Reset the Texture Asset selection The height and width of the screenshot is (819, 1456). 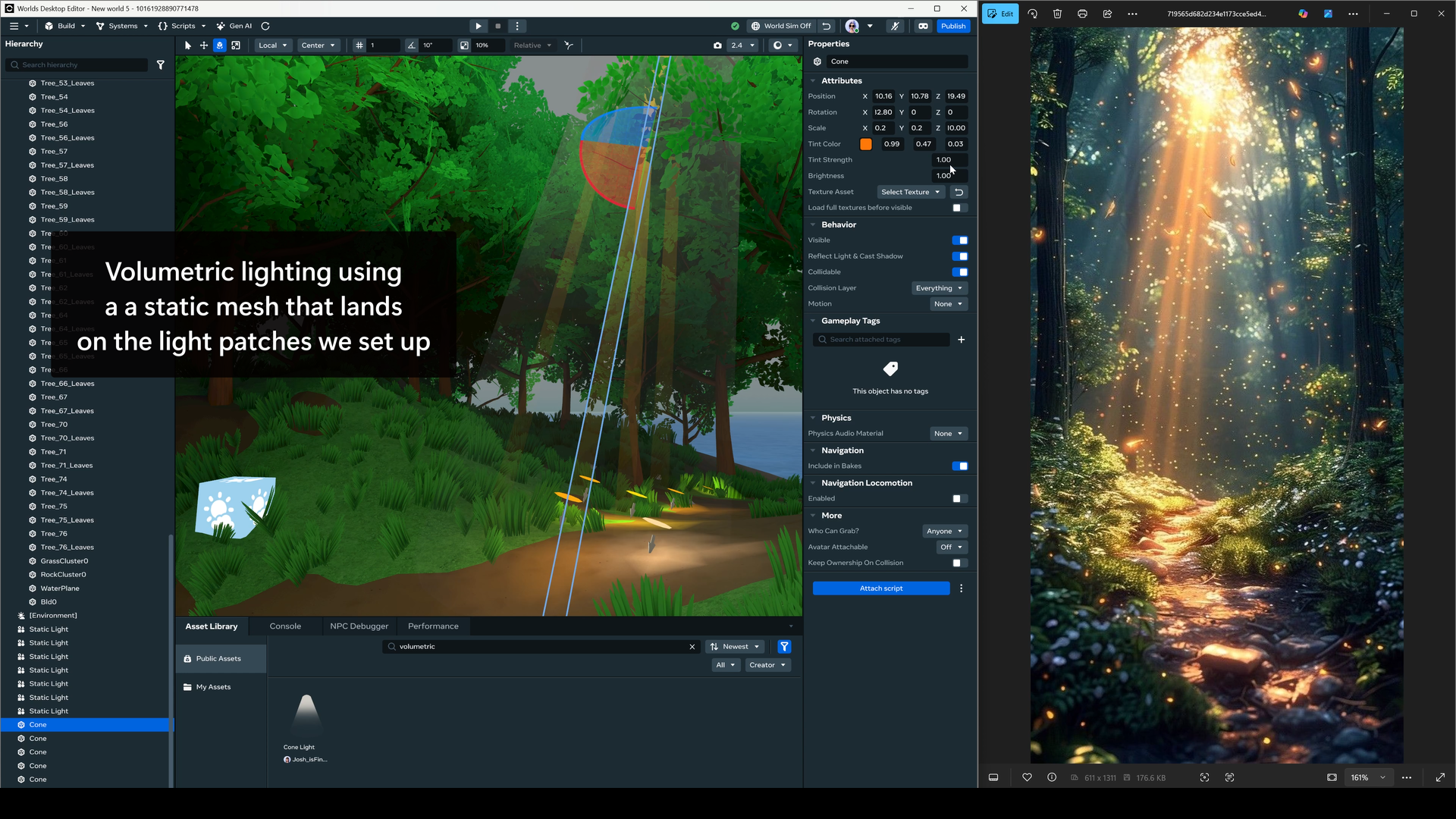(x=959, y=193)
